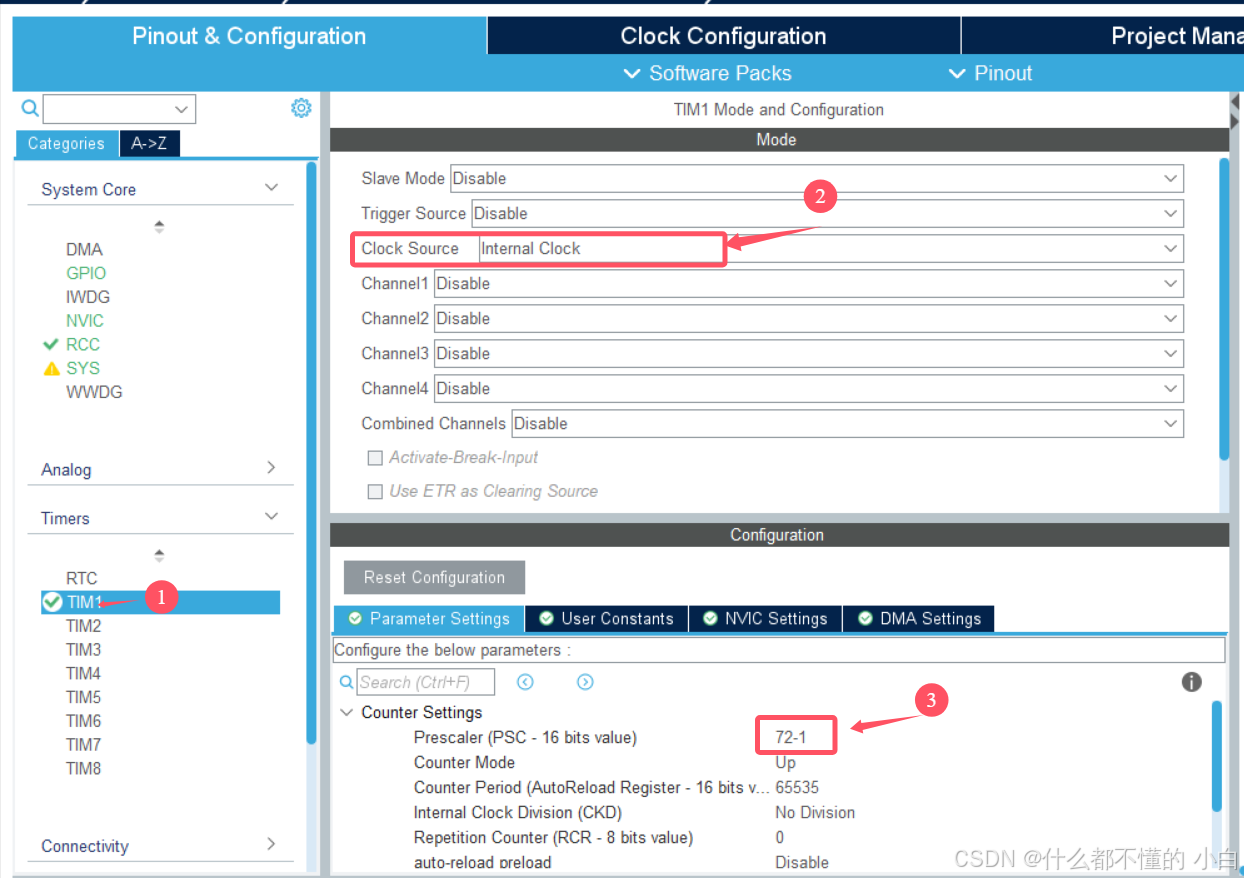Open the Channel3 dropdown
Screen dimensions: 1244x878
(809, 353)
